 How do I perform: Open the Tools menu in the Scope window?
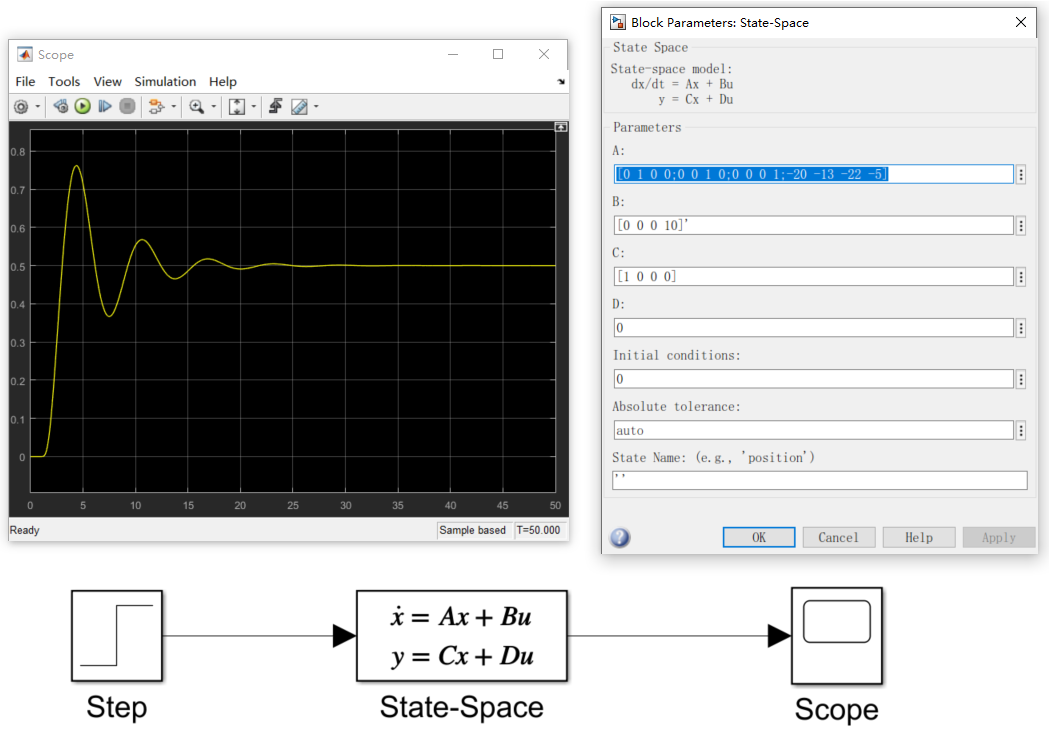[64, 81]
